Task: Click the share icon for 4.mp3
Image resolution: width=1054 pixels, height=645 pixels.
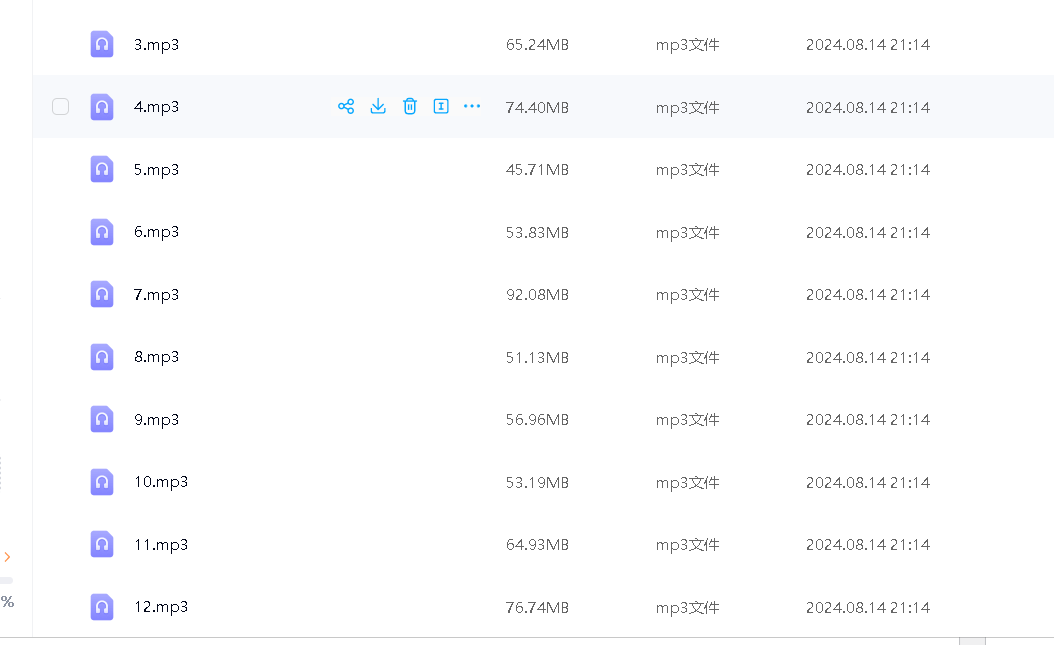Action: (346, 106)
